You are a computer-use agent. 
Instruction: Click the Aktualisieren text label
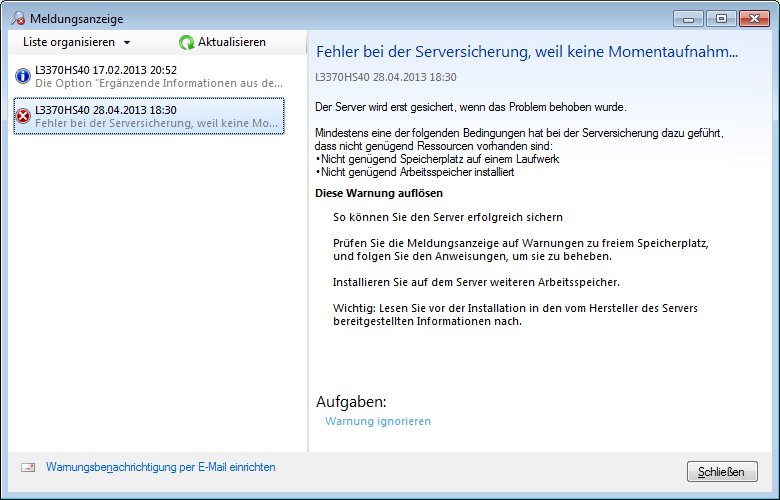coord(232,42)
